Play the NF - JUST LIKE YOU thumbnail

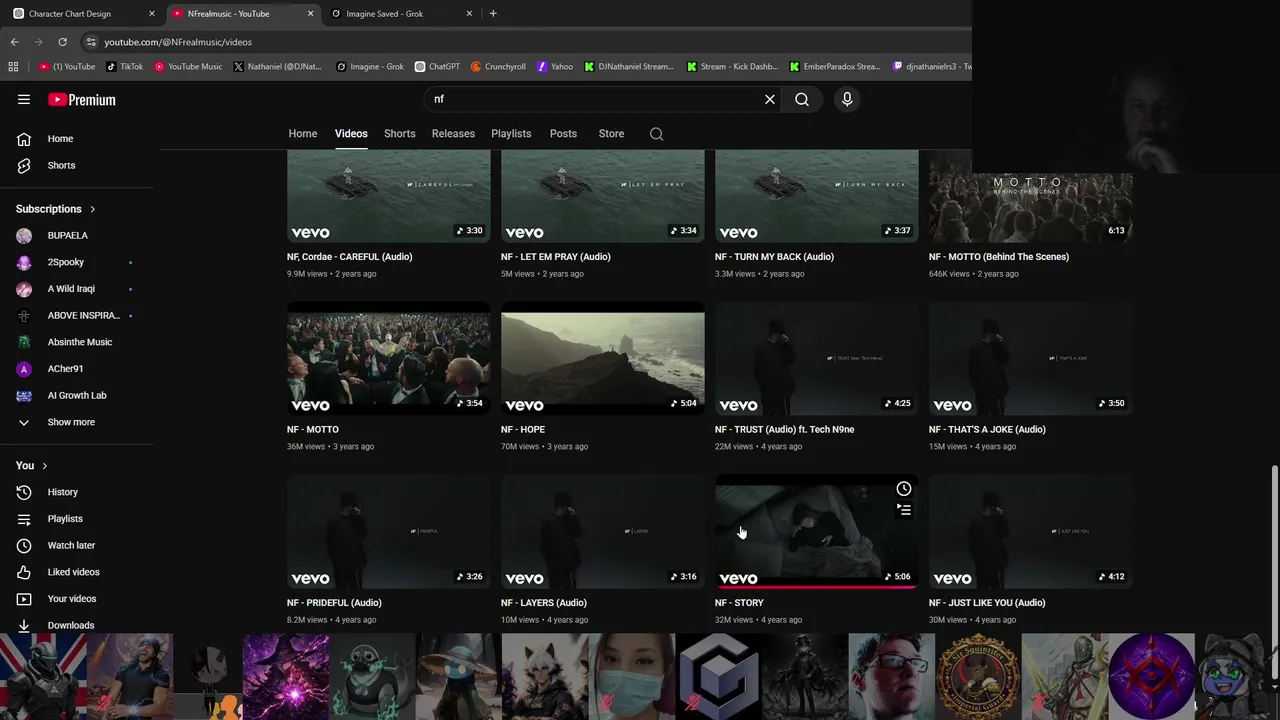[x=1030, y=532]
